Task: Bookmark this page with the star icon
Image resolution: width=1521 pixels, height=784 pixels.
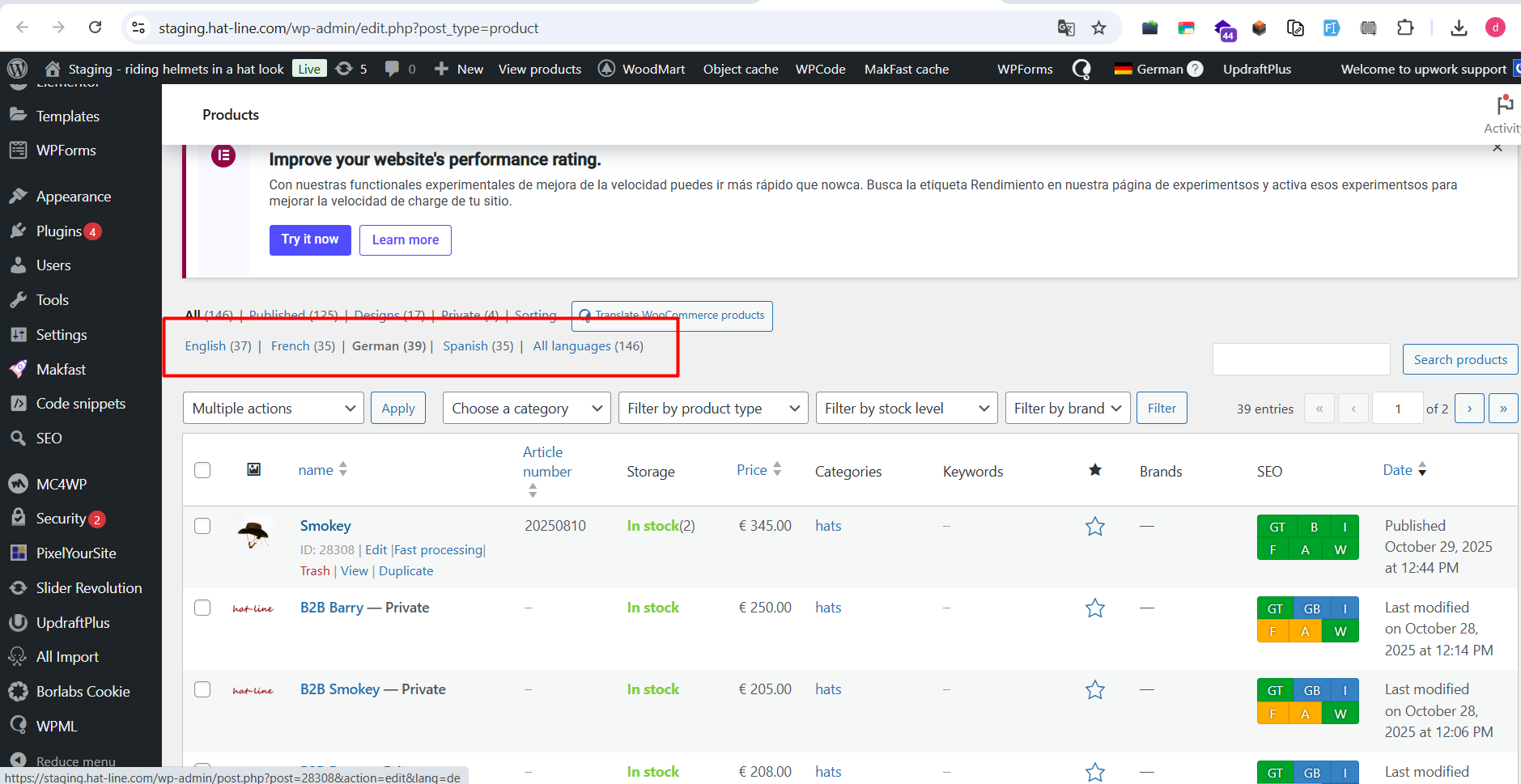Action: (1098, 28)
